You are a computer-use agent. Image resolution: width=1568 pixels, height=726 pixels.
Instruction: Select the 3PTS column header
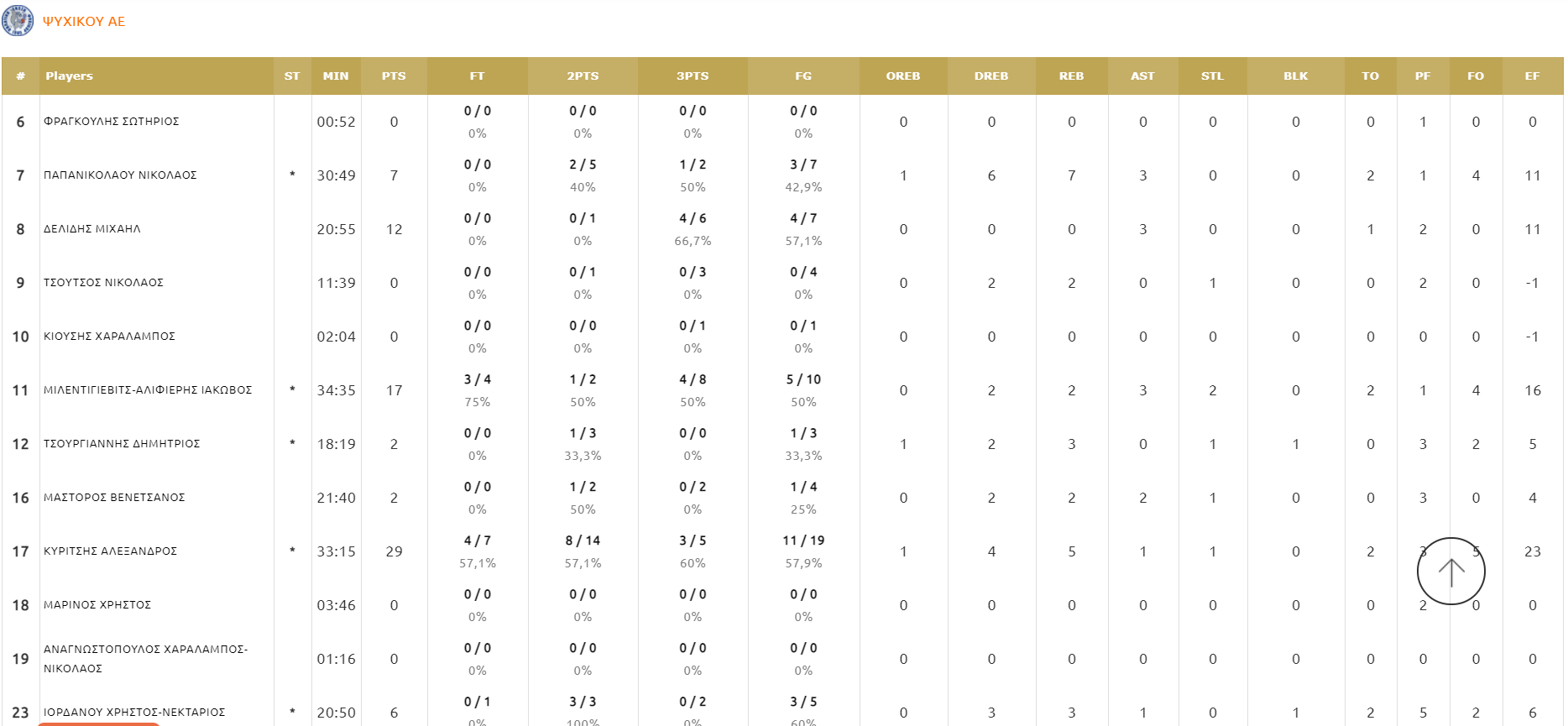pos(693,76)
